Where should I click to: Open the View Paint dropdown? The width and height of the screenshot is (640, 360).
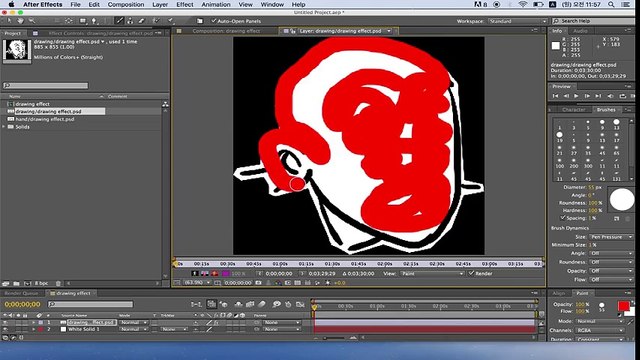point(432,273)
